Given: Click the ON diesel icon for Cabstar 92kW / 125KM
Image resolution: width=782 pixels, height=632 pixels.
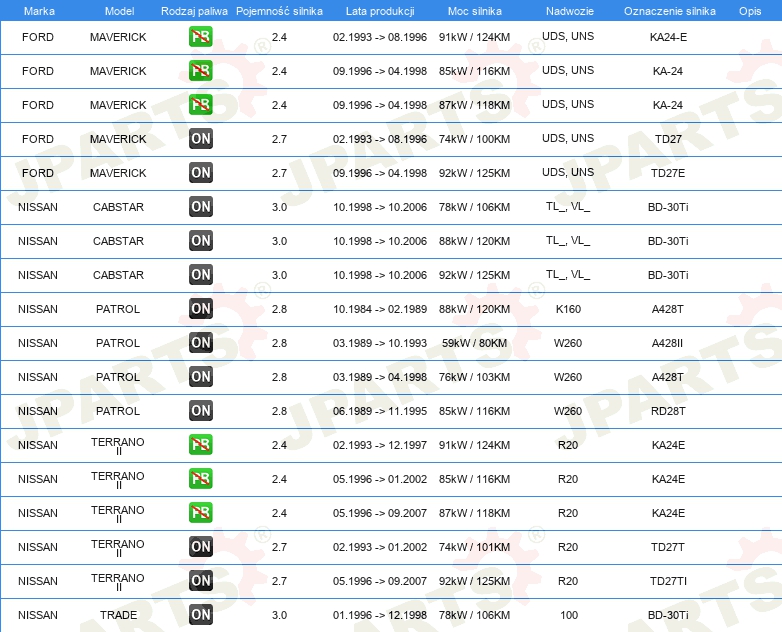Looking at the screenshot, I should point(200,274).
